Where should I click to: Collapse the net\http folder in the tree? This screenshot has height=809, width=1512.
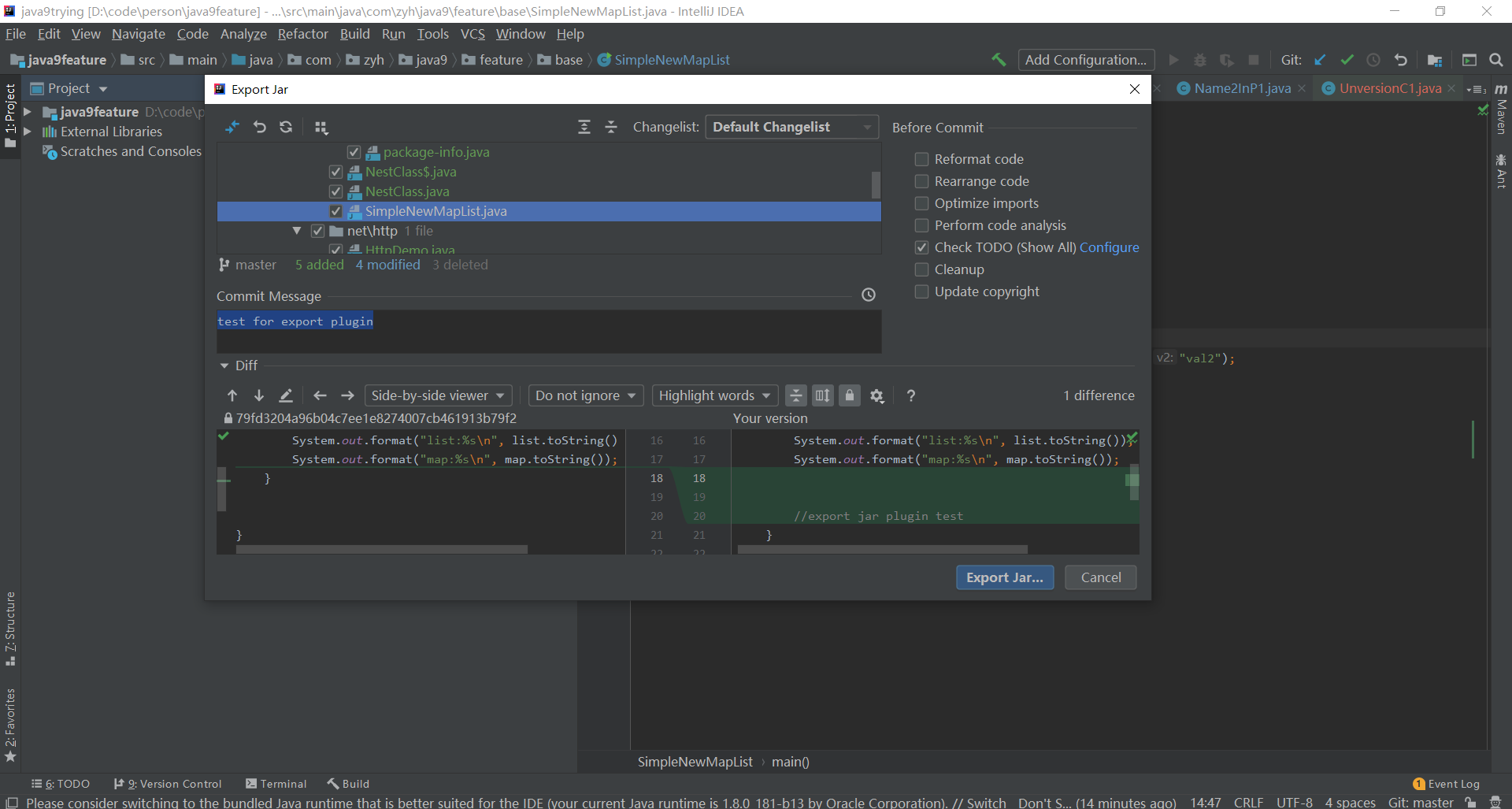tap(297, 230)
